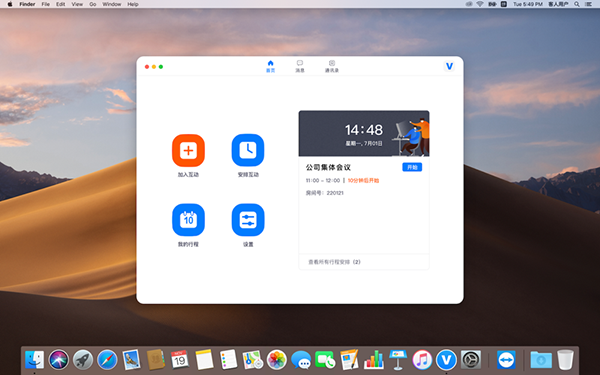Open the 我的行程 calendar icon
600x375 pixels.
(188, 220)
